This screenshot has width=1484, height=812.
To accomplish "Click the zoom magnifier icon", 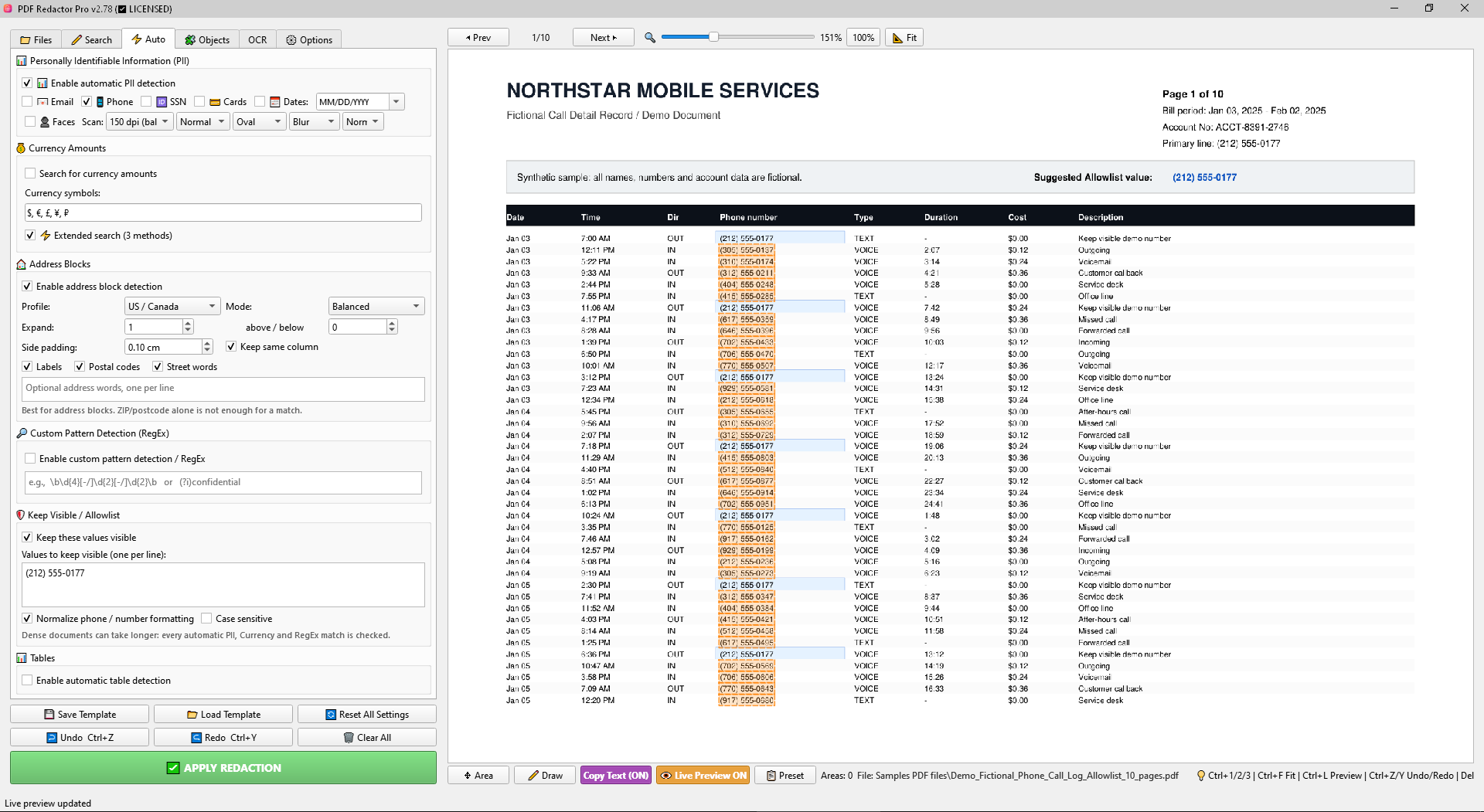I will pos(650,37).
